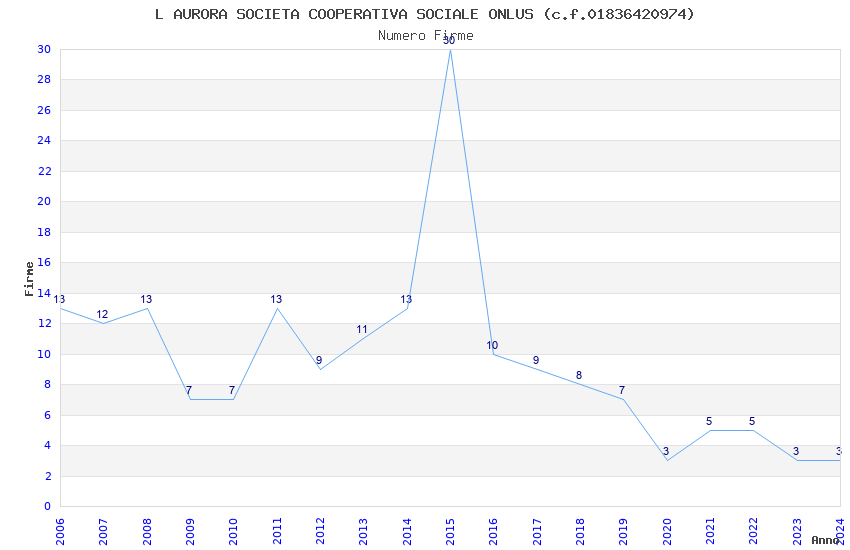The width and height of the screenshot is (850, 550).
Task: Click x-axis year label 2012
Action: click(320, 532)
